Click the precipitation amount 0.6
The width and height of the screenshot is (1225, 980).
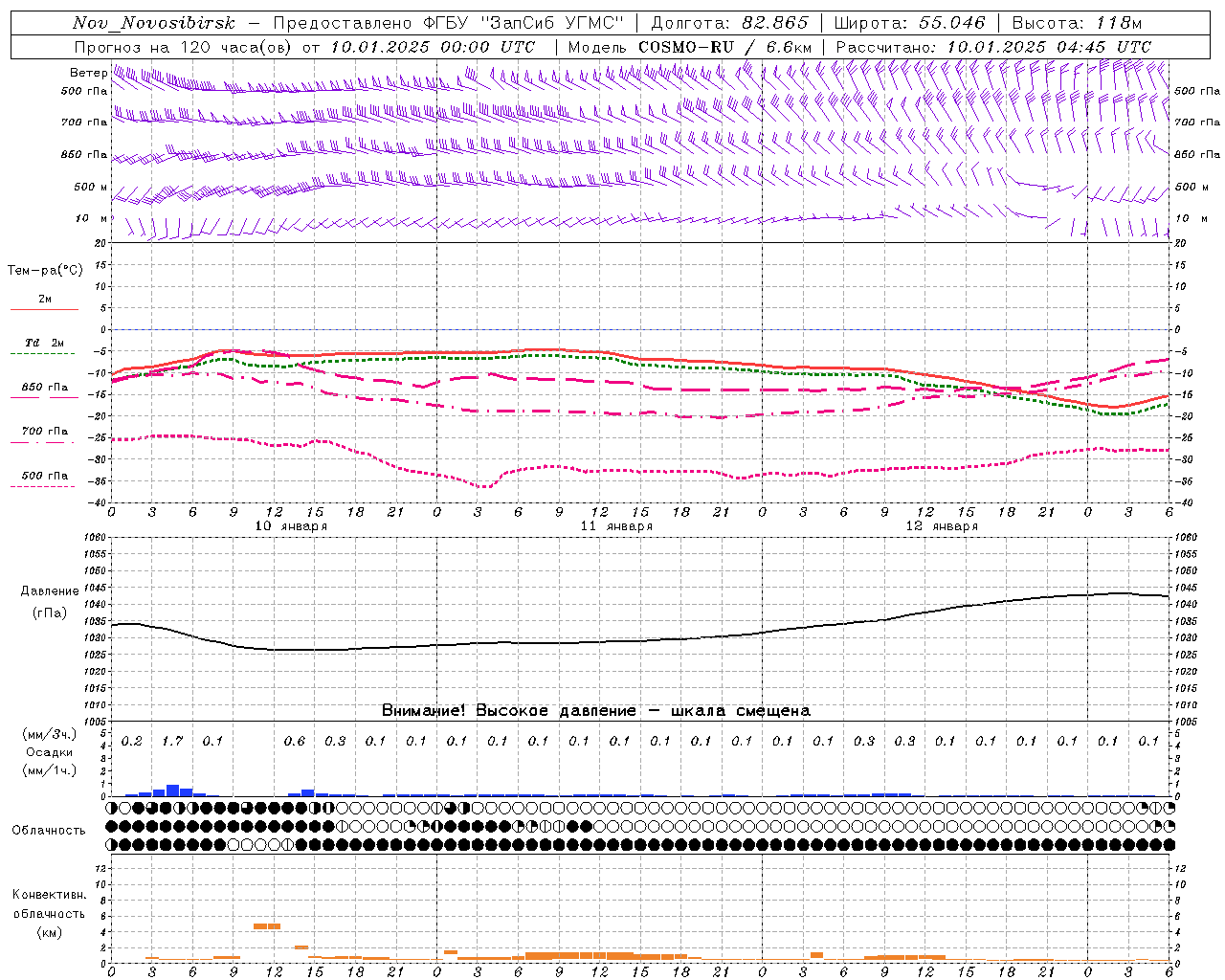[295, 741]
